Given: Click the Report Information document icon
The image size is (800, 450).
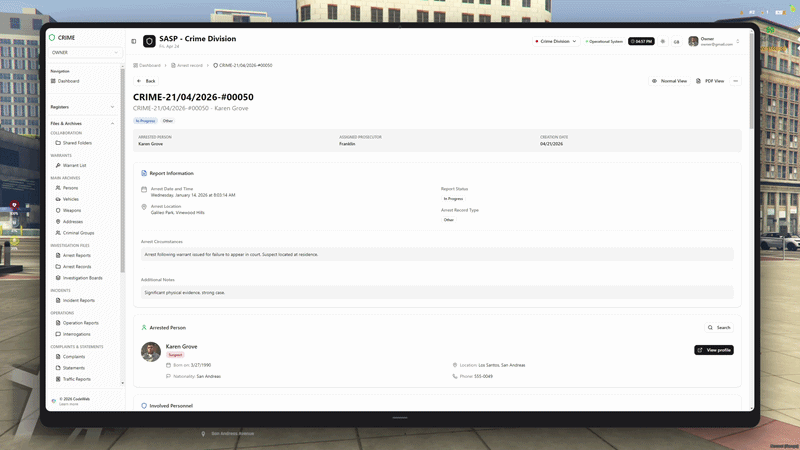Looking at the screenshot, I should (144, 173).
